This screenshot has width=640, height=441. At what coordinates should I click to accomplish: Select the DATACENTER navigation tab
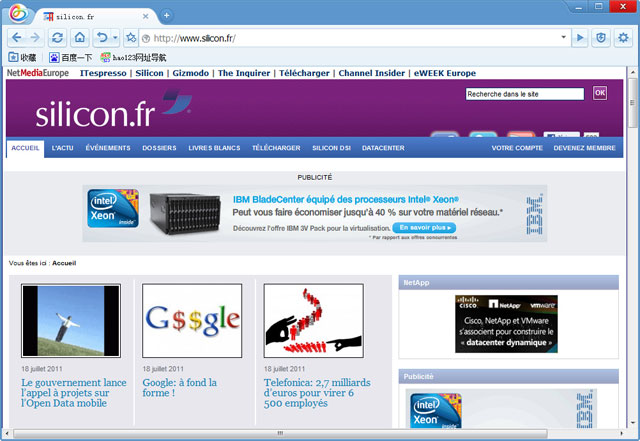click(x=383, y=148)
